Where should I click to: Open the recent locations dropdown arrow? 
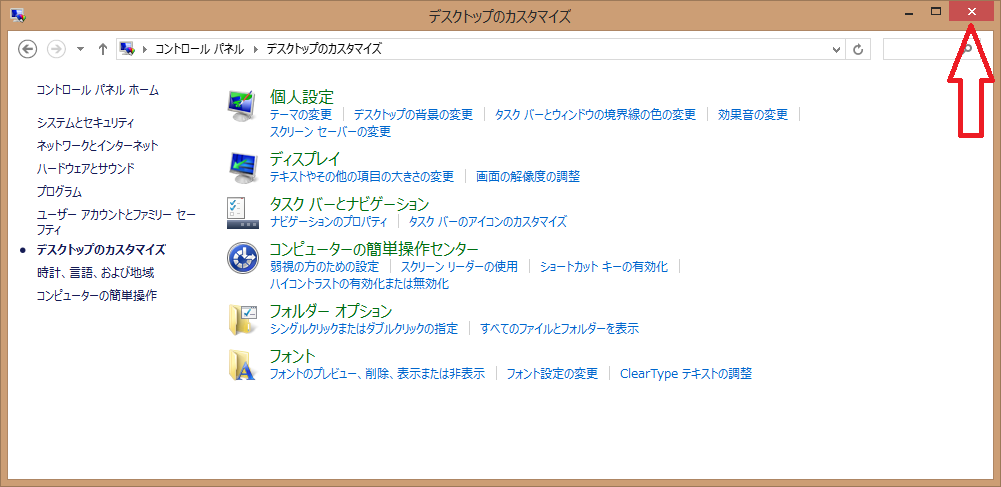click(x=80, y=49)
